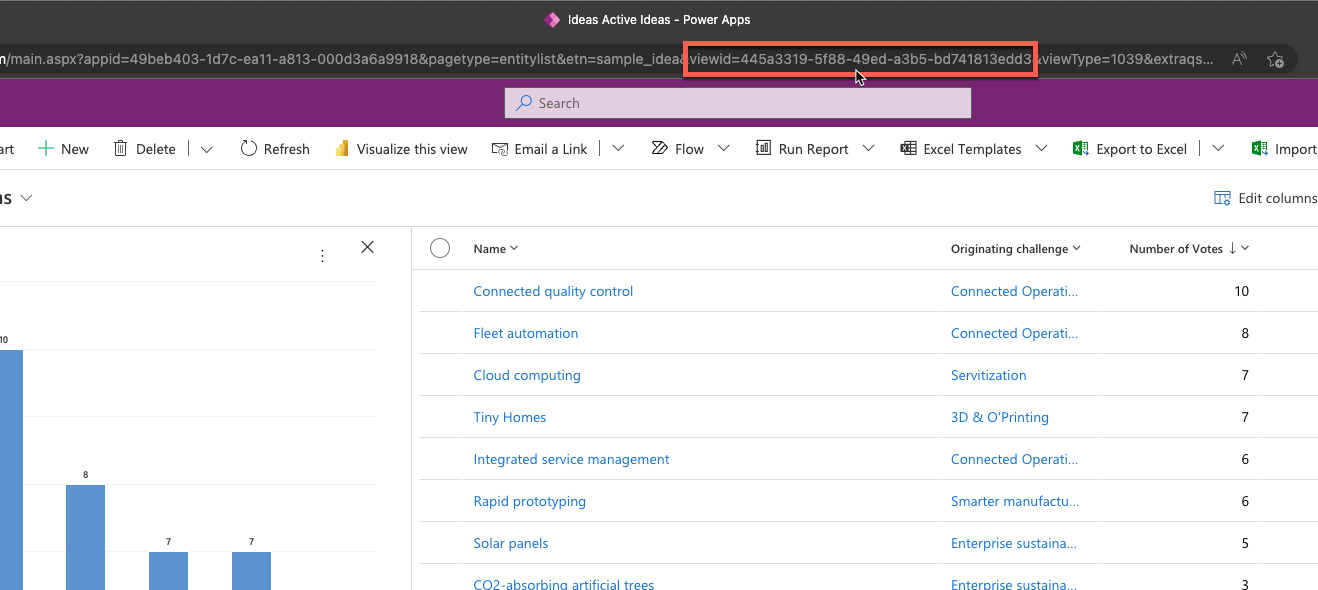Open the Fleet automation idea
The image size is (1318, 590).
[x=526, y=333]
